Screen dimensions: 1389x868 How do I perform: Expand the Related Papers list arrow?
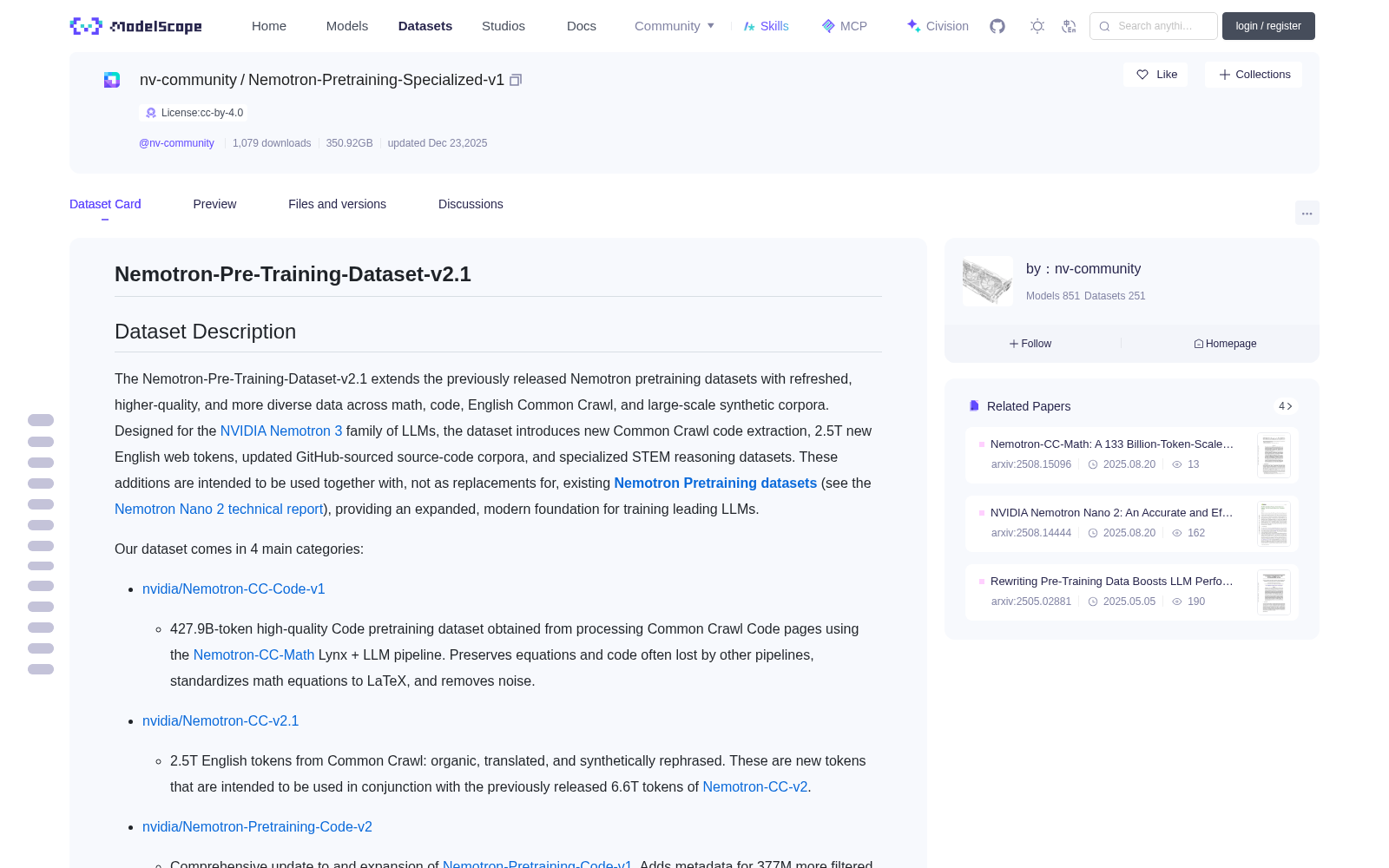point(1286,406)
